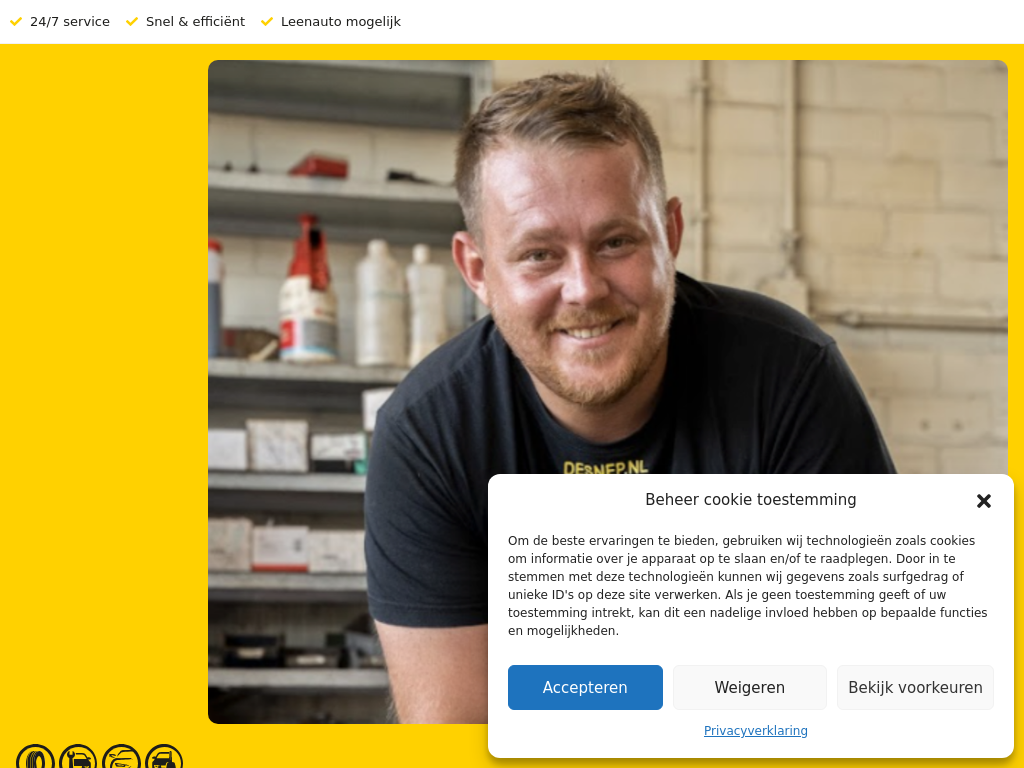The height and width of the screenshot is (768, 1024).
Task: Click the checkmark beside 24/7 service
Action: pos(16,22)
